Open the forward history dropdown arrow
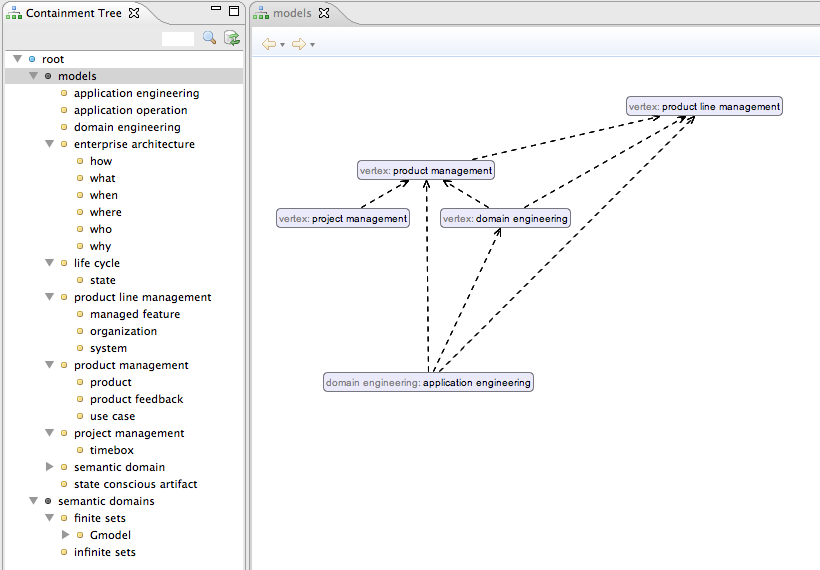Image resolution: width=820 pixels, height=570 pixels. point(313,45)
